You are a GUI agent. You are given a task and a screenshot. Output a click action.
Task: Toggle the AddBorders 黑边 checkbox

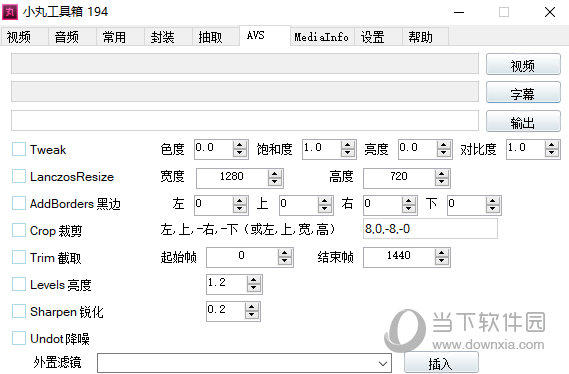click(19, 203)
